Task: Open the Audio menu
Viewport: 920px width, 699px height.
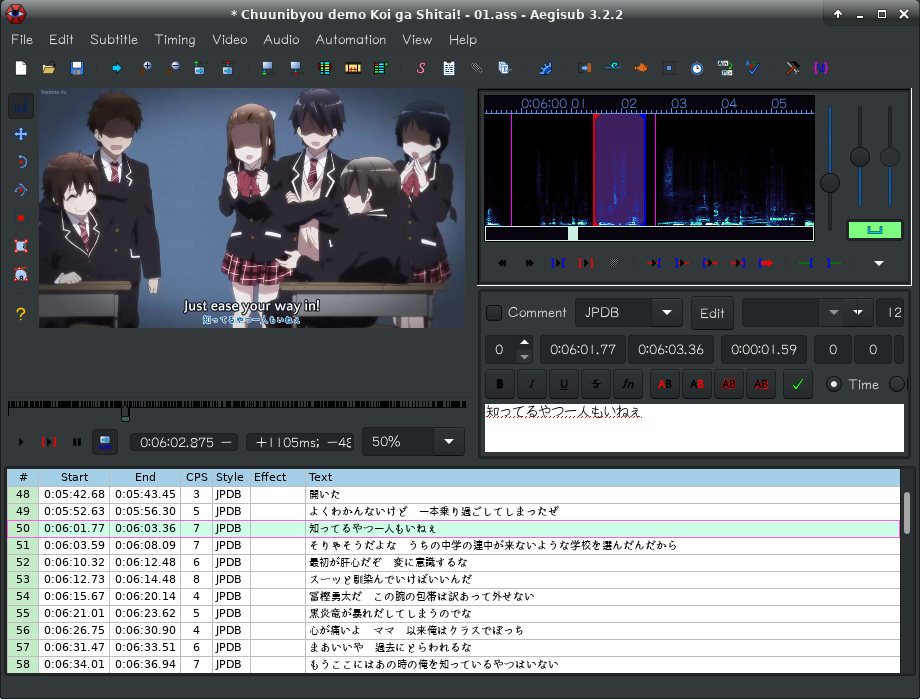Action: coord(281,40)
